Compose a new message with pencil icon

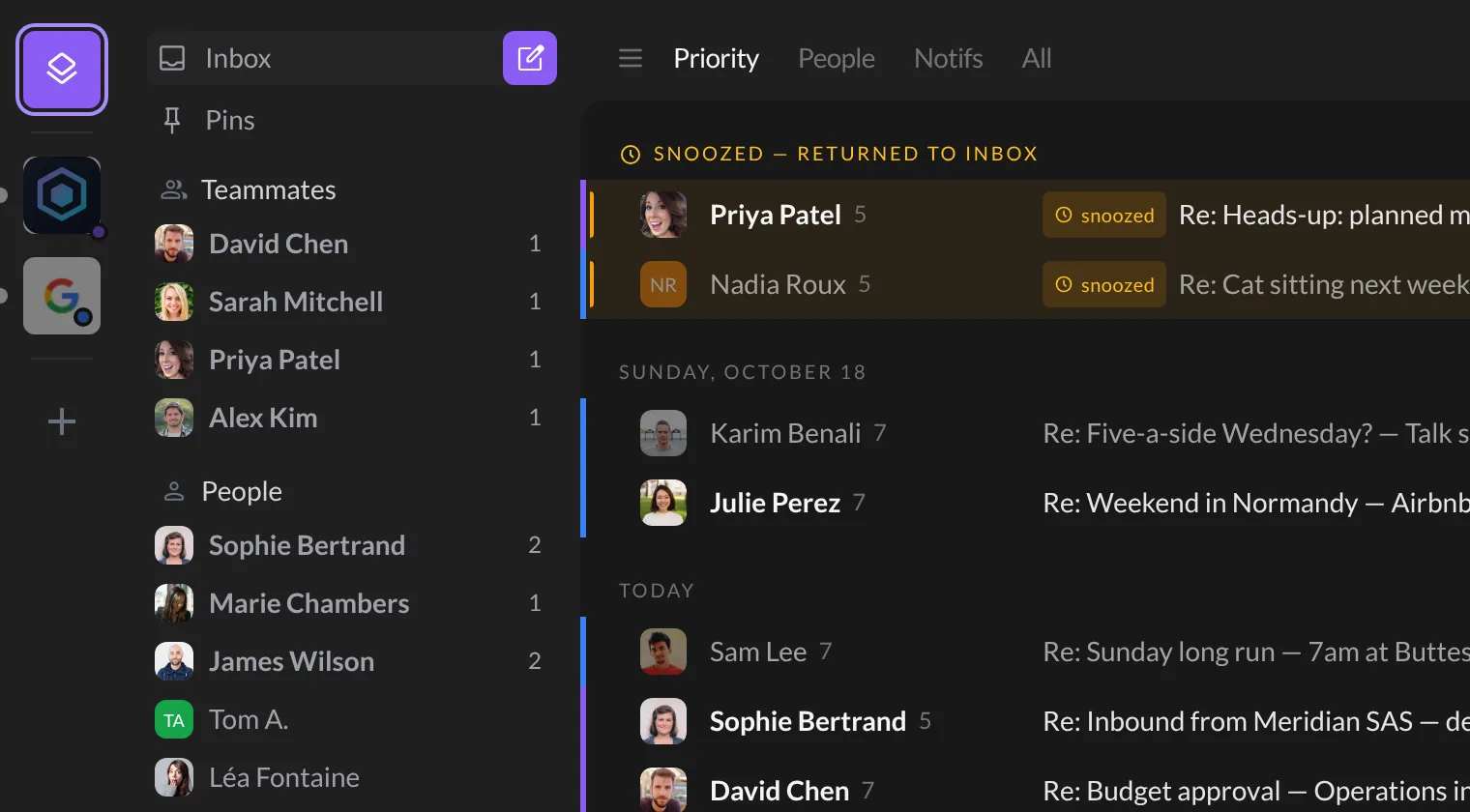(530, 58)
